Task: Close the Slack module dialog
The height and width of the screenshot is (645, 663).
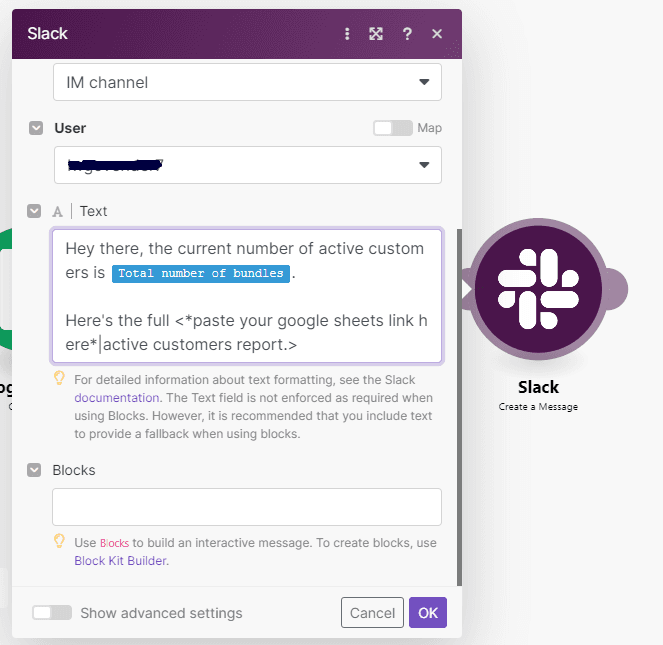Action: click(437, 34)
